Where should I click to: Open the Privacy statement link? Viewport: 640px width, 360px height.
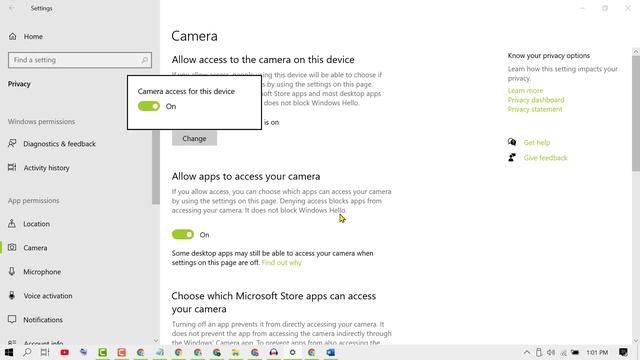click(x=535, y=109)
